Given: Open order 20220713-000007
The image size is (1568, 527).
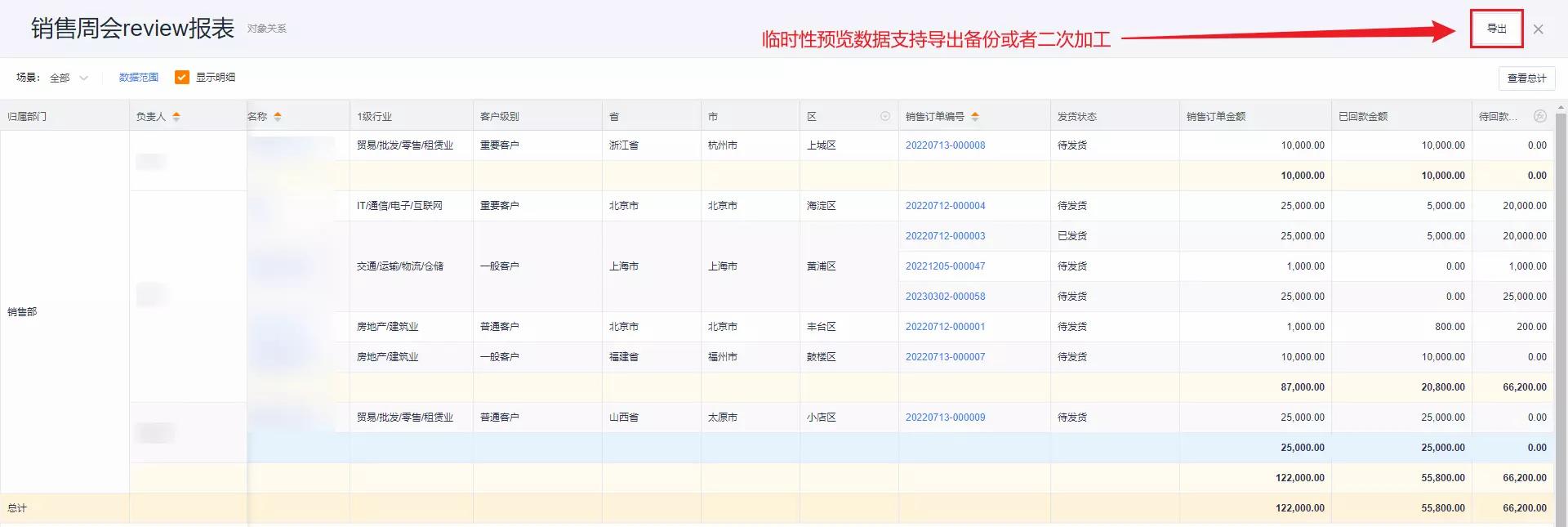Looking at the screenshot, I should pos(945,357).
